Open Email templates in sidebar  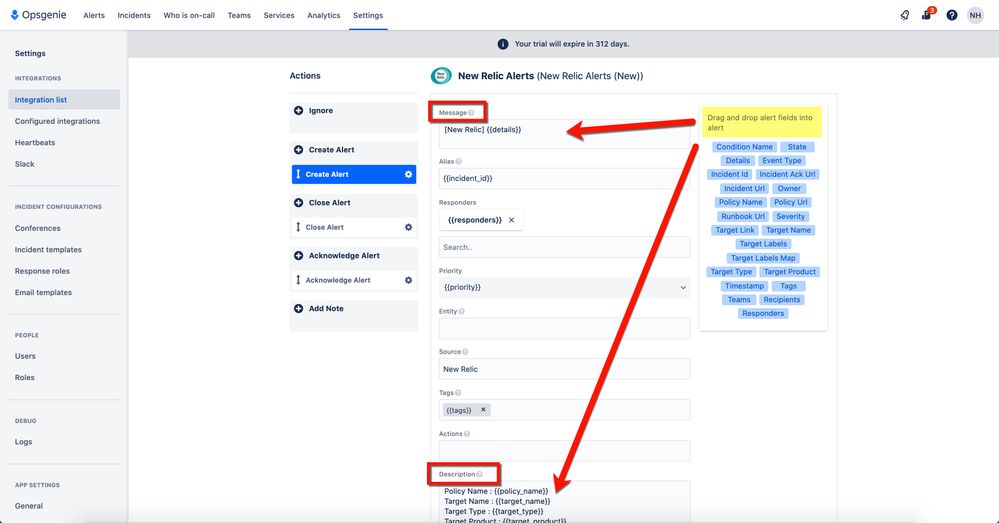(x=43, y=292)
